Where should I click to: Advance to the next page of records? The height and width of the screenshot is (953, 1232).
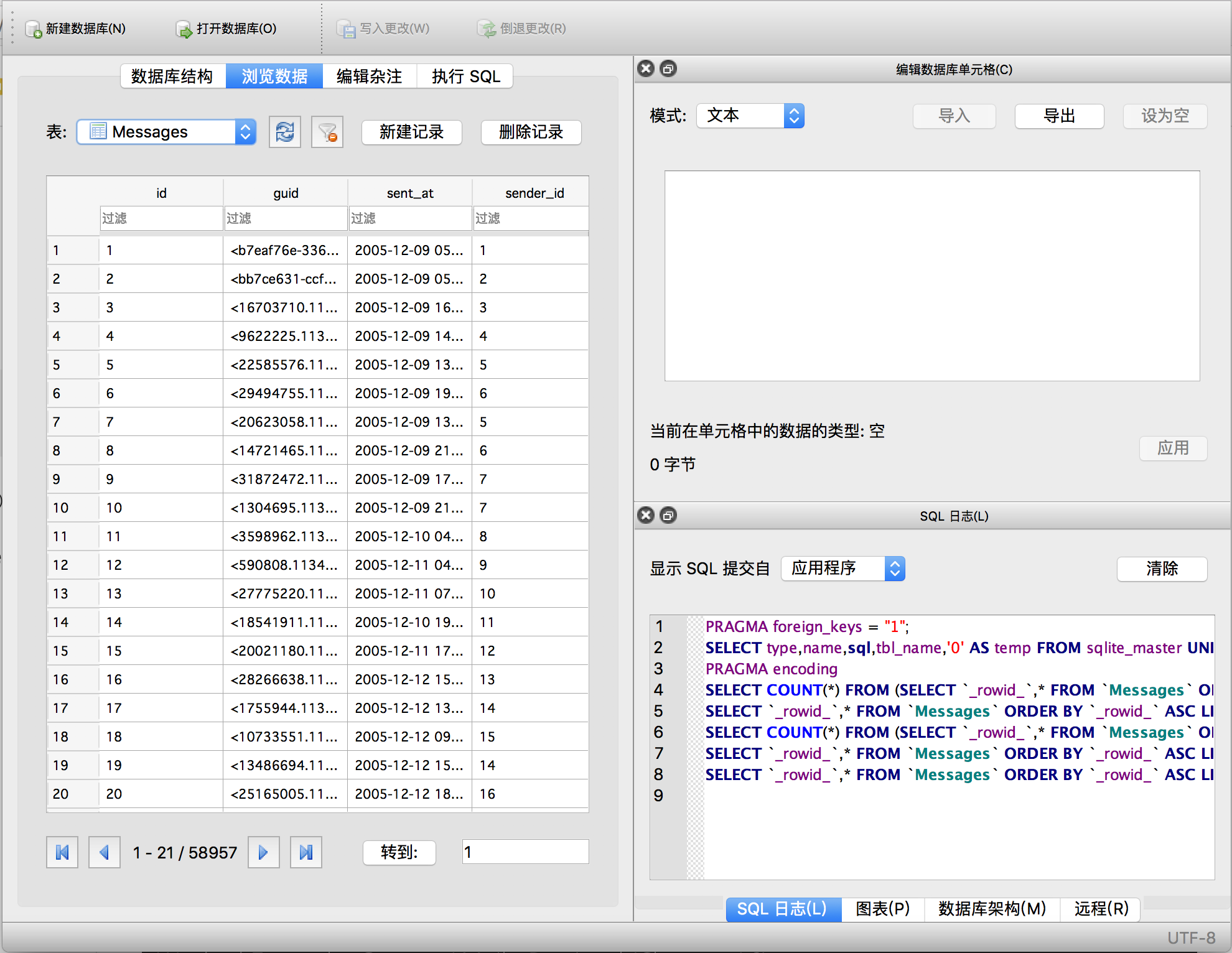(x=263, y=852)
